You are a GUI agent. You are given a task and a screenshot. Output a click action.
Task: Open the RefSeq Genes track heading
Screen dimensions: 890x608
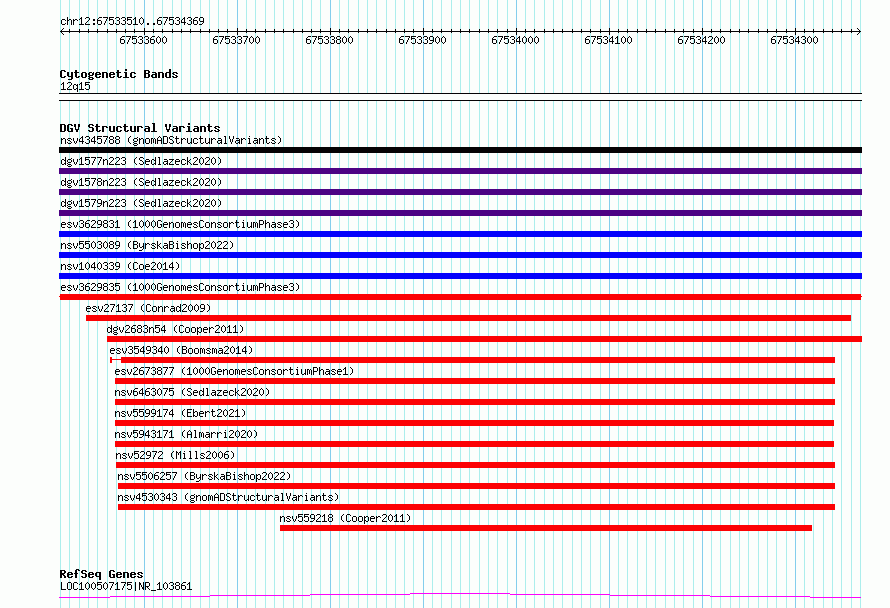click(x=101, y=574)
